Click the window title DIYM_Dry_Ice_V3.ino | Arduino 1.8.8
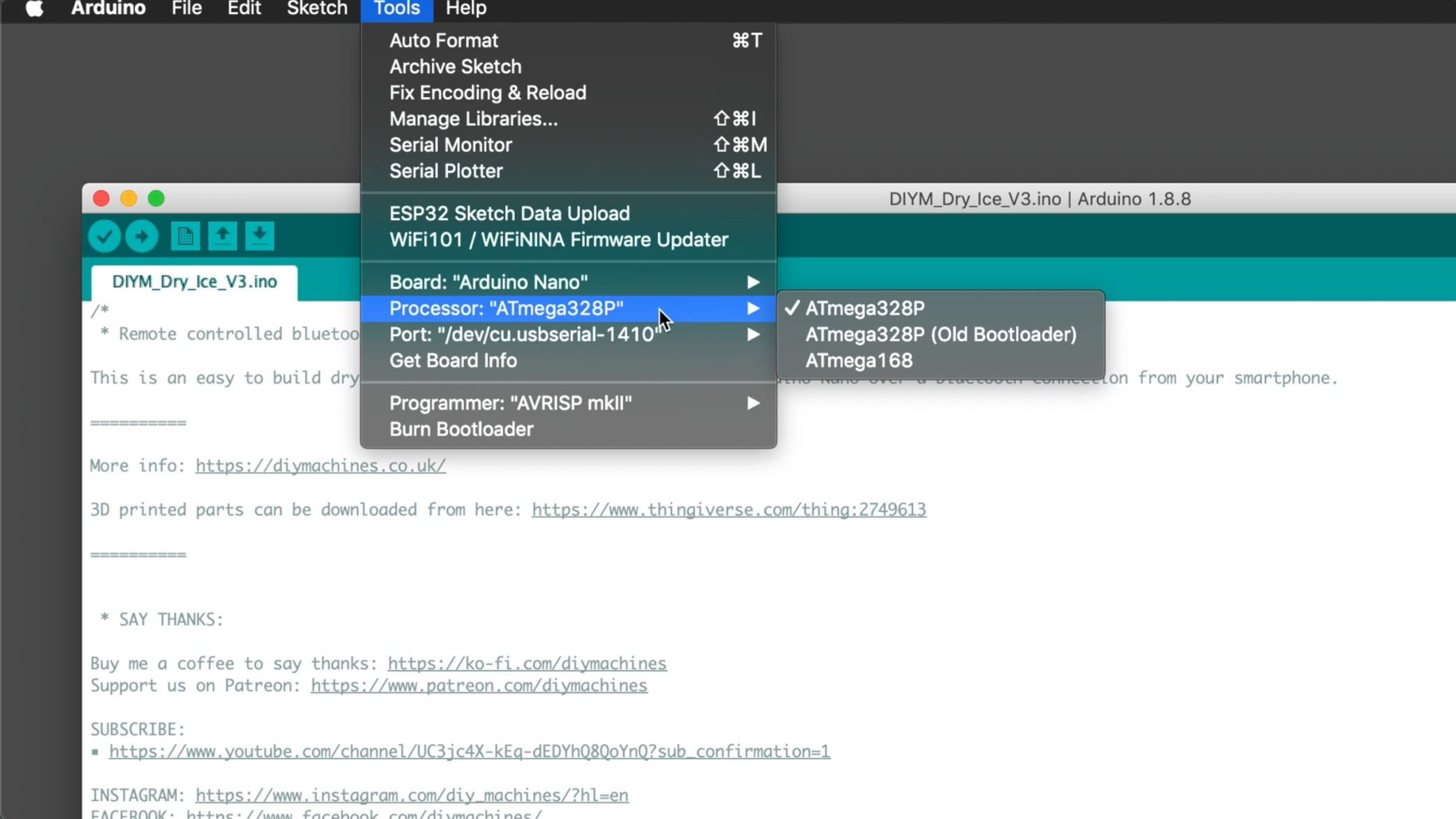Screen dimensions: 1456x819 [x=1040, y=199]
